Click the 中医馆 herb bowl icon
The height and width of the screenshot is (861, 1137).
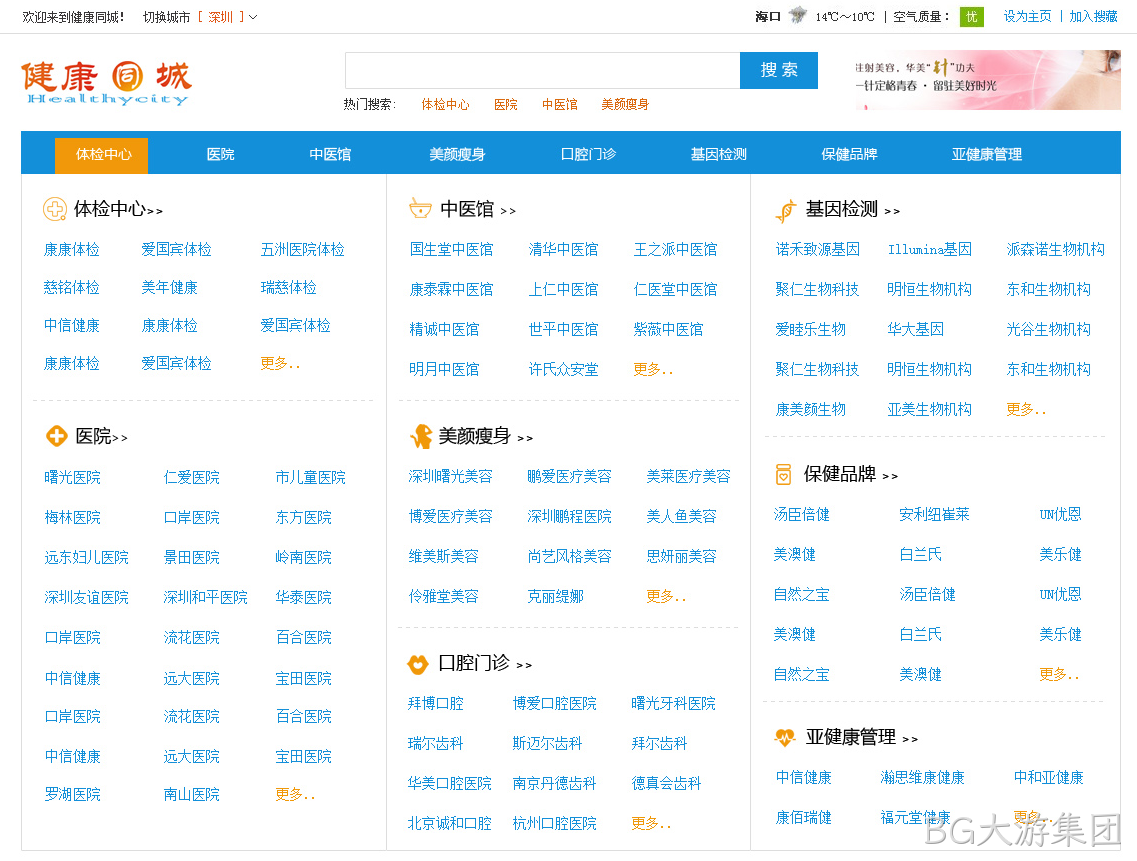tap(421, 209)
